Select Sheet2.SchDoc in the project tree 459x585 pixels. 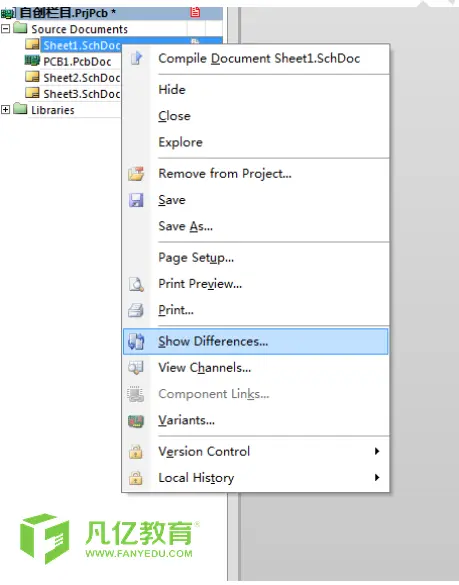pyautogui.click(x=82, y=78)
